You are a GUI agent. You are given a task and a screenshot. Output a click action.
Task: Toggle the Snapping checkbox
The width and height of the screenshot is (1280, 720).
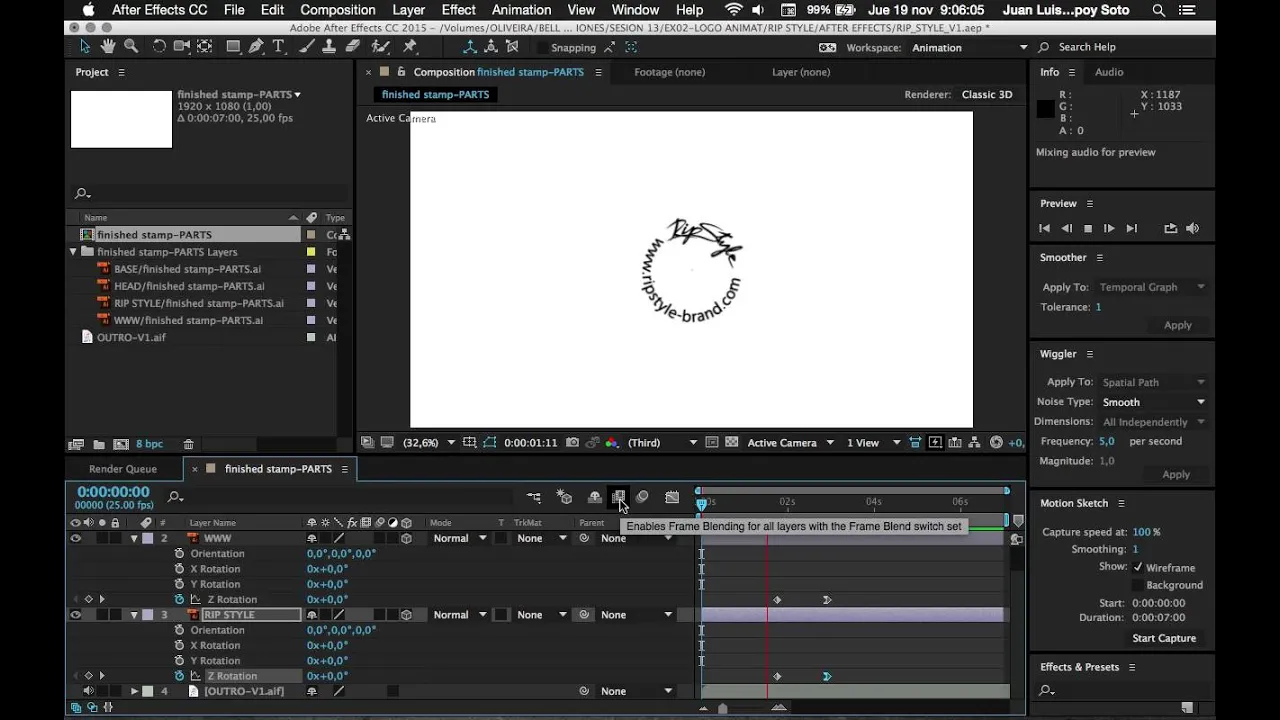[x=542, y=48]
